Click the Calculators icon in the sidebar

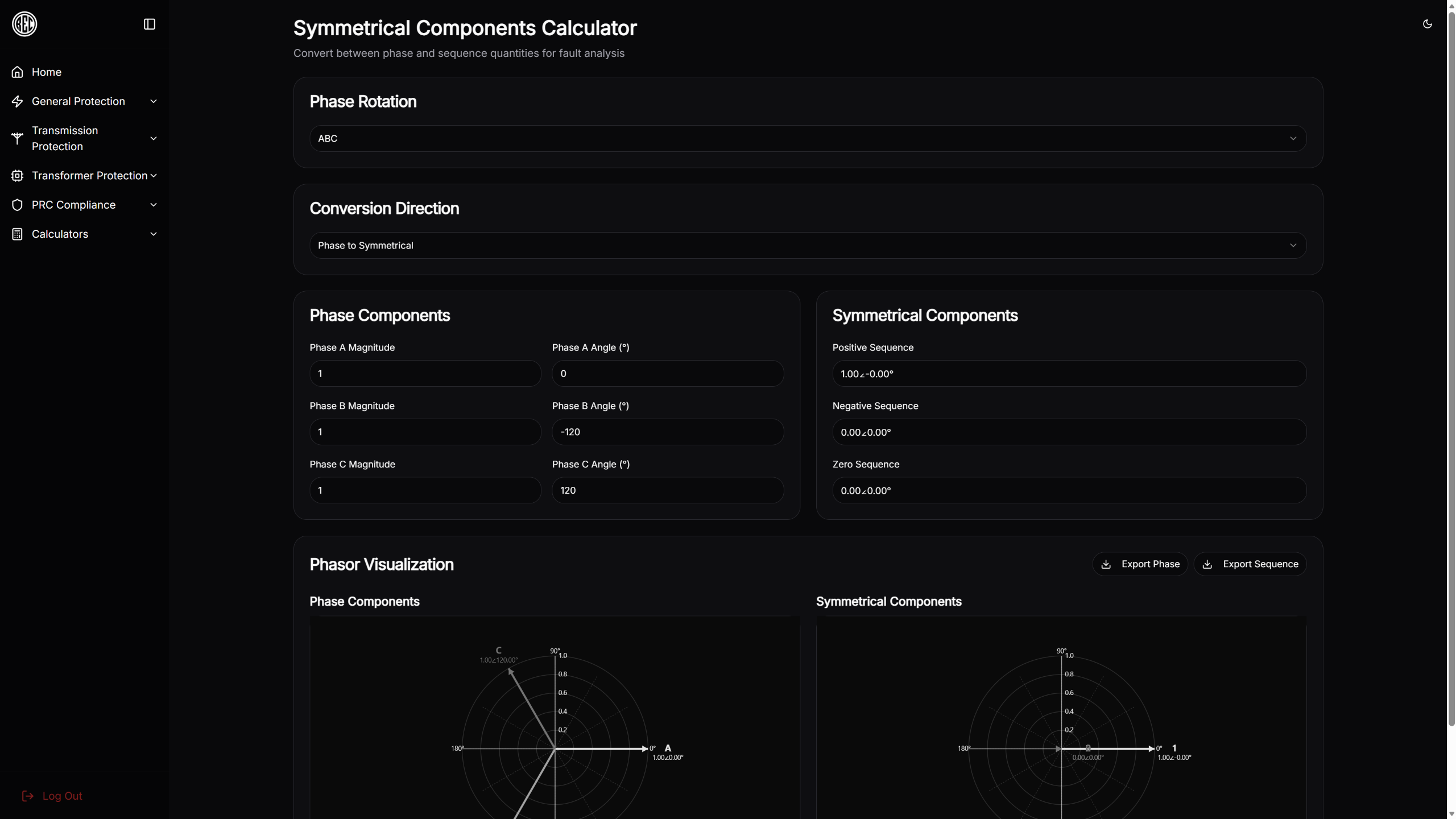17,234
